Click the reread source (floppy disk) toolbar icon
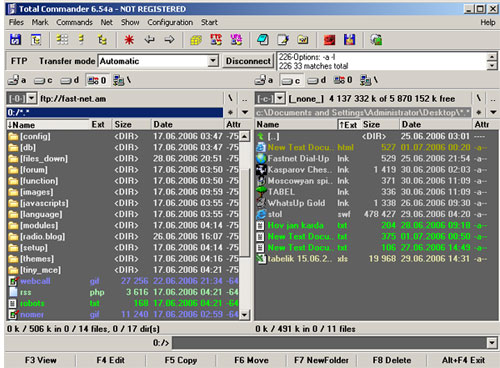Viewport: 500px width, 368px height. [15, 40]
